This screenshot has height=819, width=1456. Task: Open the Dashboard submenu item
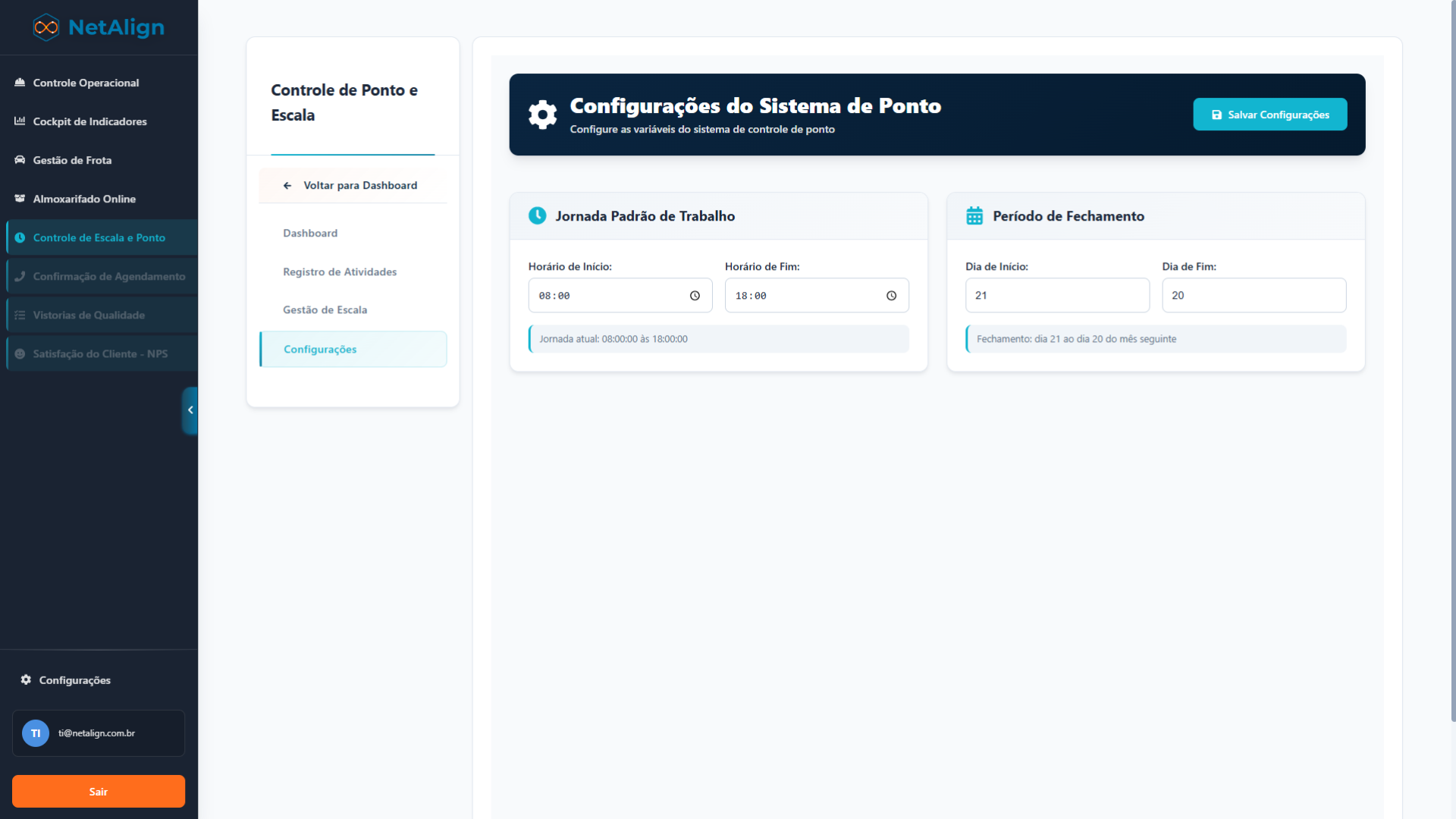tap(310, 234)
